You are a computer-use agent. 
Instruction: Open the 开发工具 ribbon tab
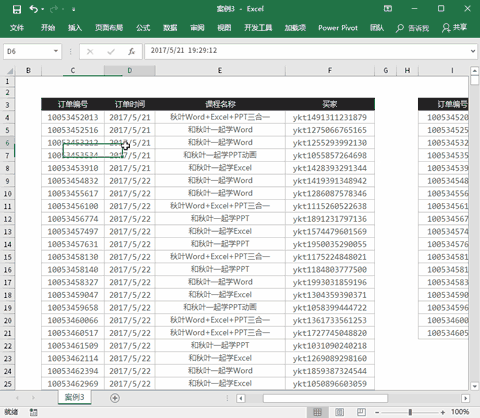[x=258, y=28]
